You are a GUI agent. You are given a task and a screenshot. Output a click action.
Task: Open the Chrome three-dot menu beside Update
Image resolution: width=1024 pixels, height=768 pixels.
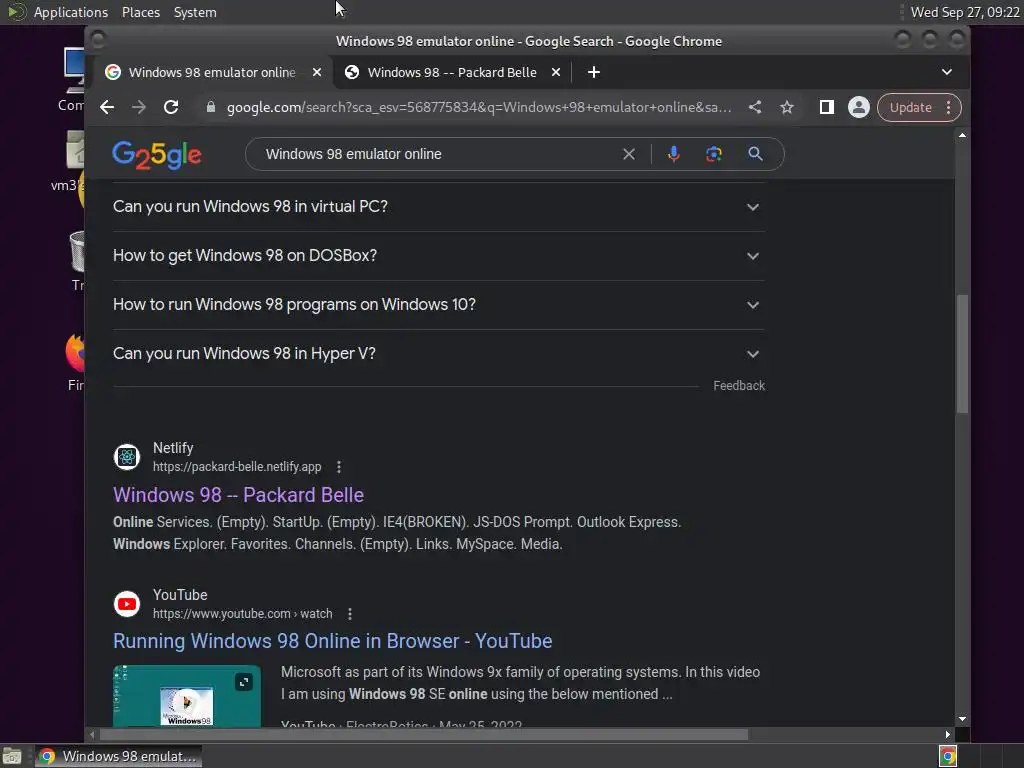(949, 107)
